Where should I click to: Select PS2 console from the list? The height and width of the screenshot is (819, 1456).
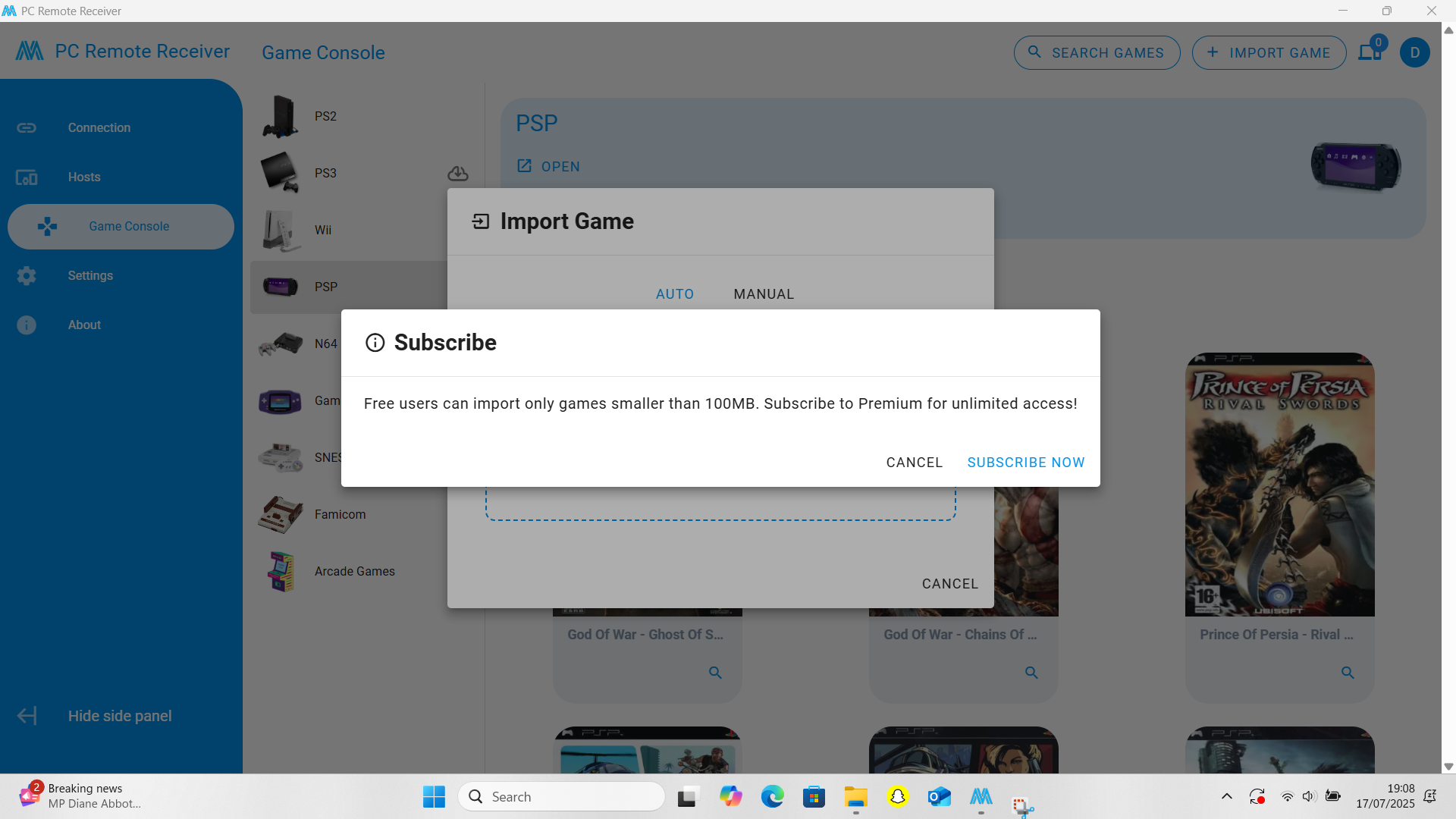coord(325,116)
